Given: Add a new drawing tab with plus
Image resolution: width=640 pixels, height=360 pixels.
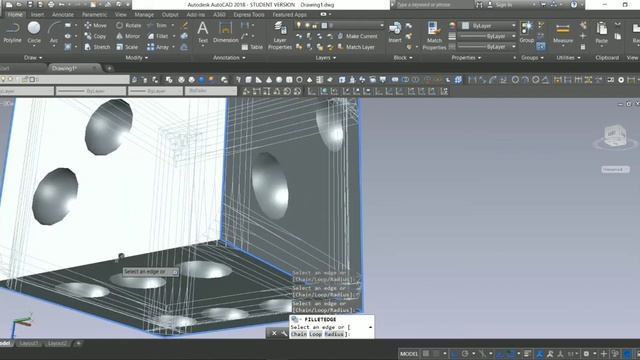Looking at the screenshot, I should pos(109,69).
